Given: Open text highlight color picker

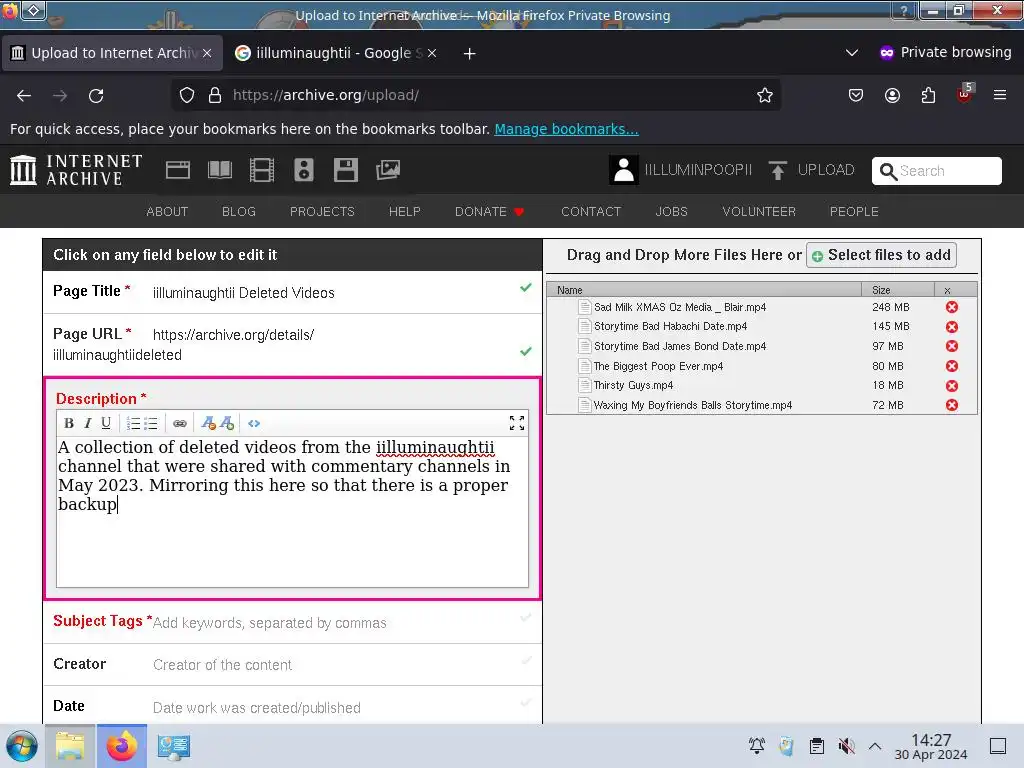Looking at the screenshot, I should pyautogui.click(x=227, y=423).
